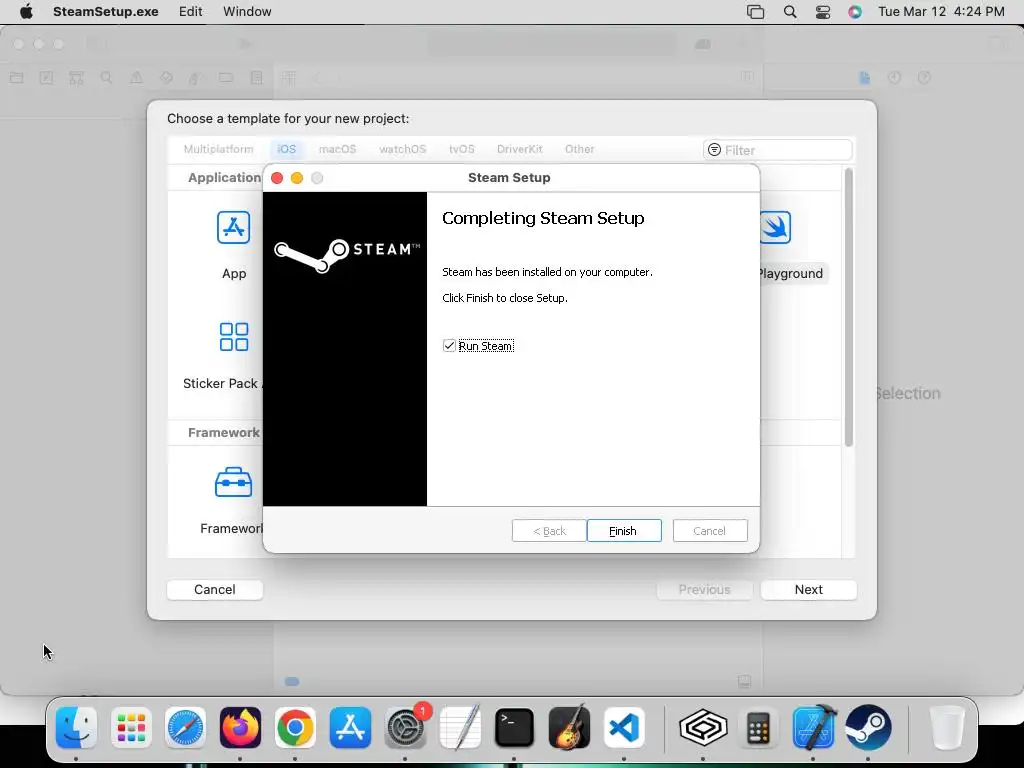Screen dimensions: 1024x768
Task: Open the Edit menu
Action: tap(191, 12)
